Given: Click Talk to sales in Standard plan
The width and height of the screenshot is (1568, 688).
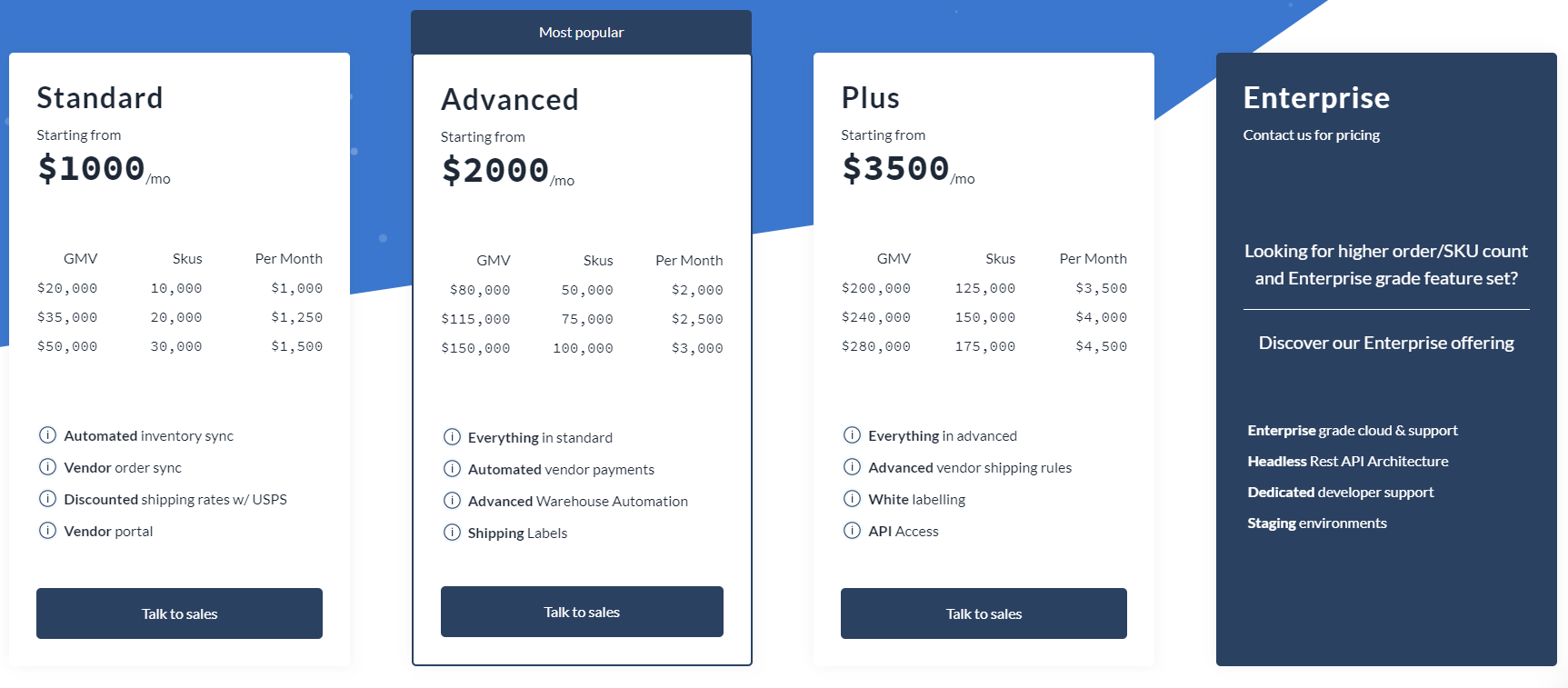Looking at the screenshot, I should tap(179, 613).
